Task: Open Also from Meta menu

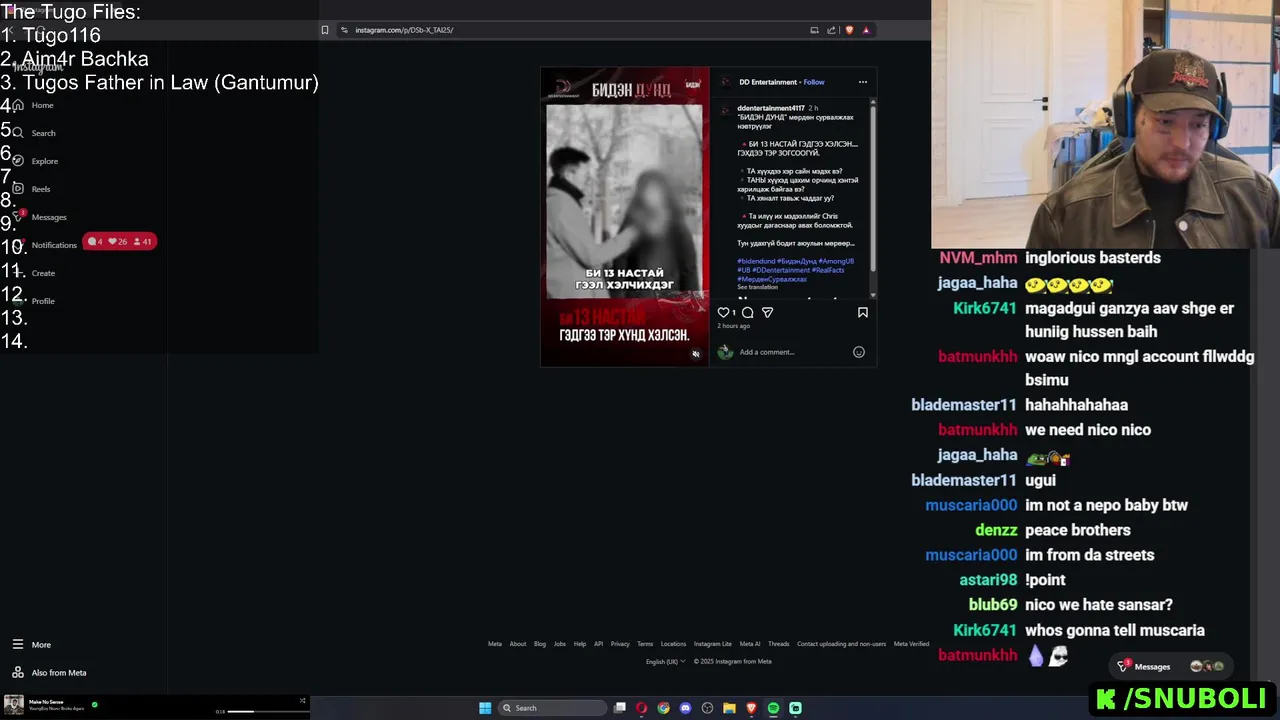Action: 49,673
